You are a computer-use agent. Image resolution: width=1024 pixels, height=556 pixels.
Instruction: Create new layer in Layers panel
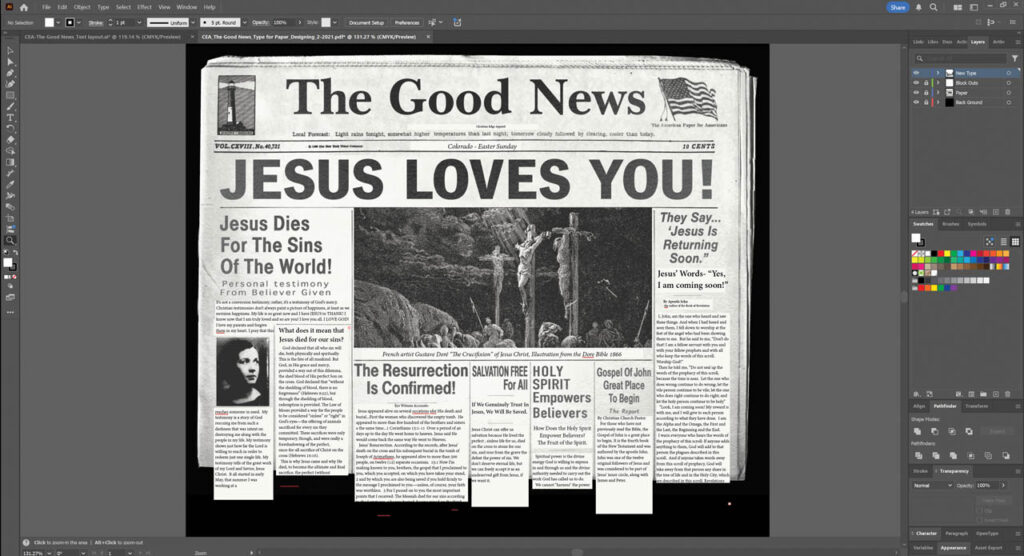pos(996,212)
